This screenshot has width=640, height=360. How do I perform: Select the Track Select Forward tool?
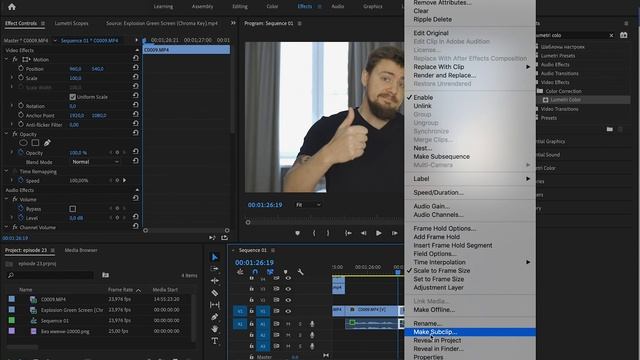215,269
